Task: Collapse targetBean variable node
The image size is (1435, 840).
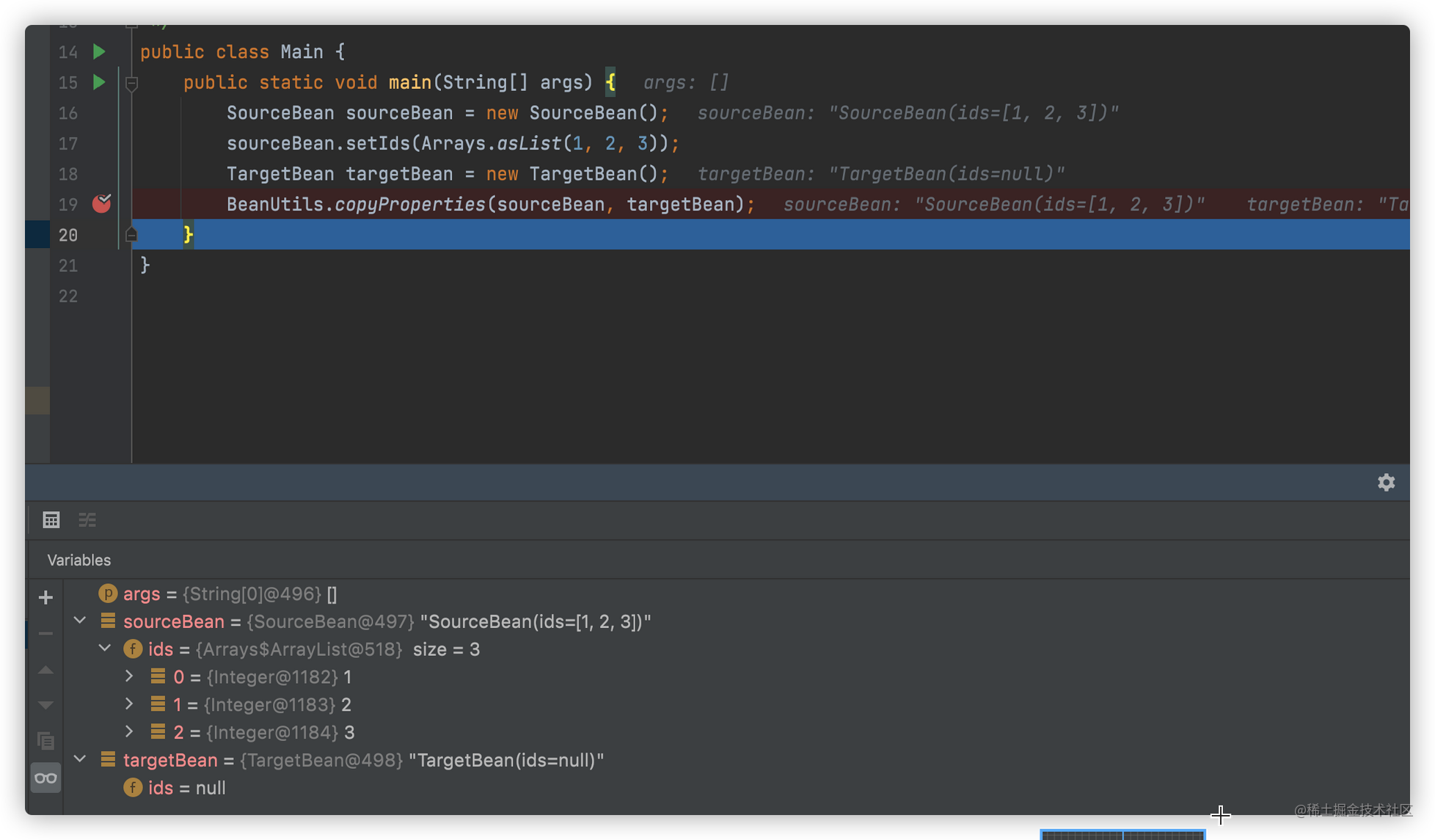Action: 80,759
